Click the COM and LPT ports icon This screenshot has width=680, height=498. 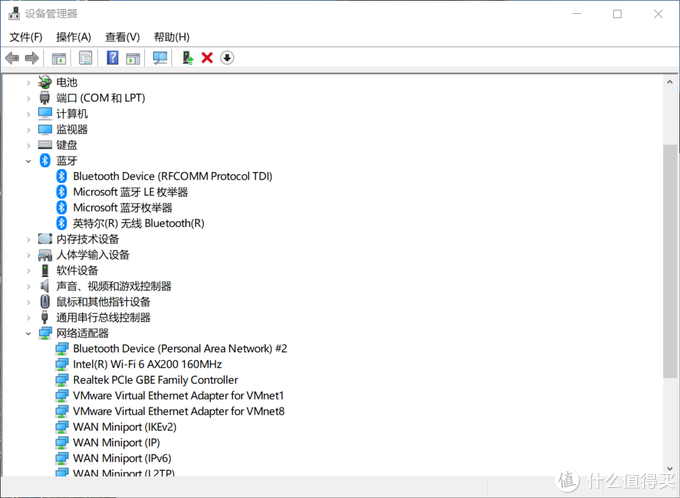coord(45,98)
